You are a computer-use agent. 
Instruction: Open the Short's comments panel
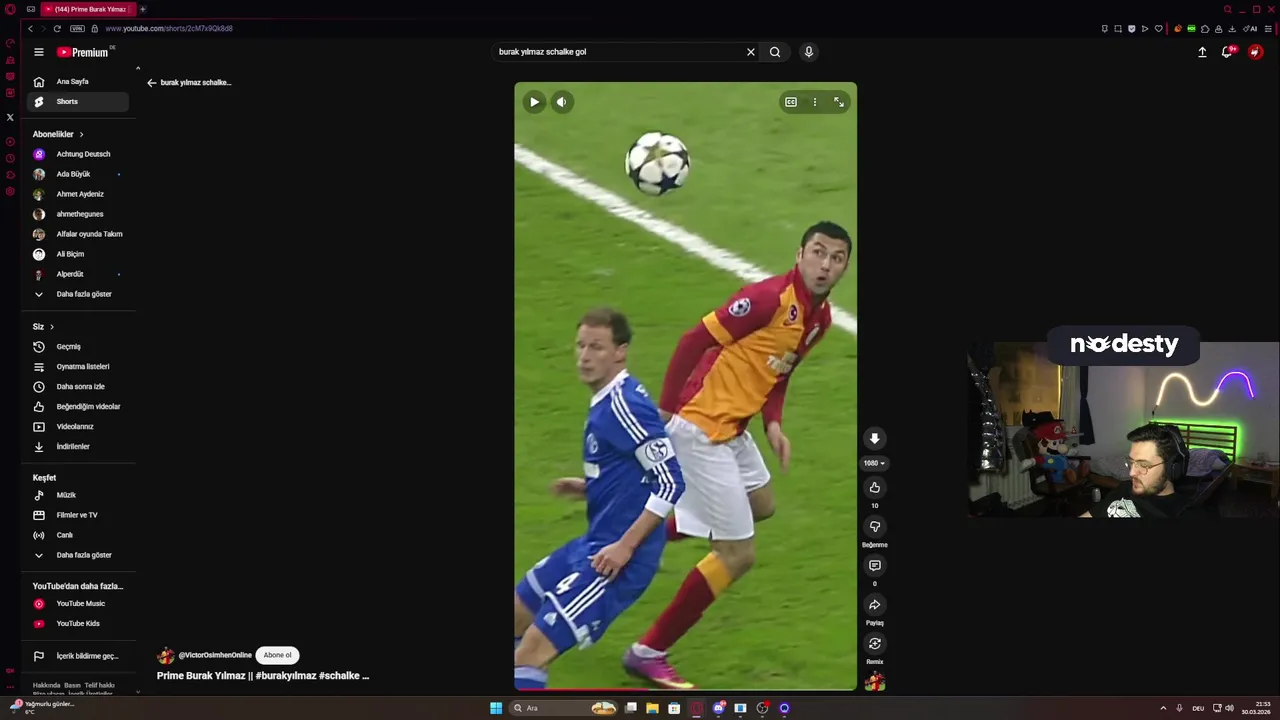coord(874,566)
